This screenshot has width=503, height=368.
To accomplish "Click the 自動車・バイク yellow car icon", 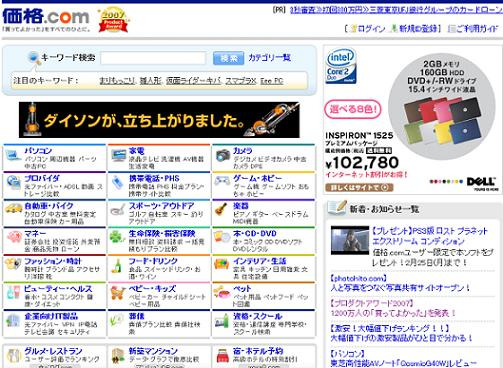I will [x=13, y=209].
